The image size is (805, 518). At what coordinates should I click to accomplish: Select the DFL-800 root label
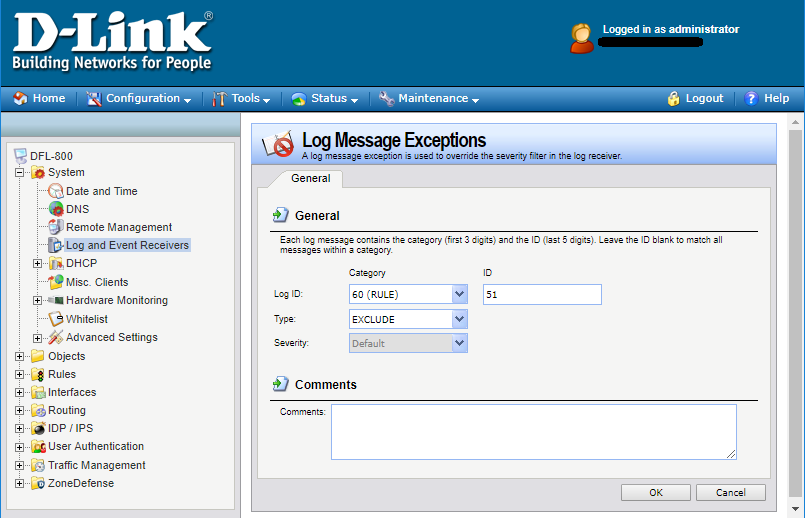[51, 156]
